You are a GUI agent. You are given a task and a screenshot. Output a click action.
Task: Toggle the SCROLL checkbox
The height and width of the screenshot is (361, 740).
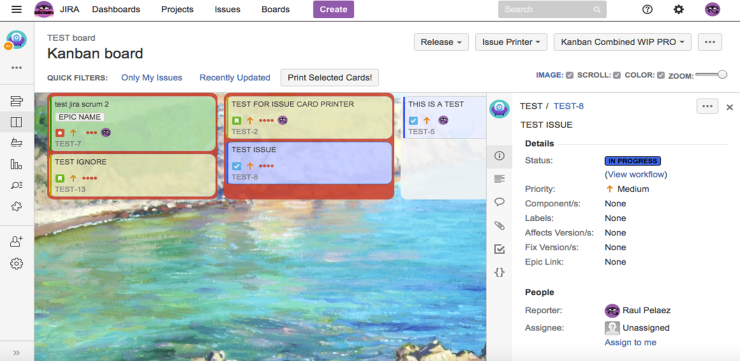coord(617,75)
